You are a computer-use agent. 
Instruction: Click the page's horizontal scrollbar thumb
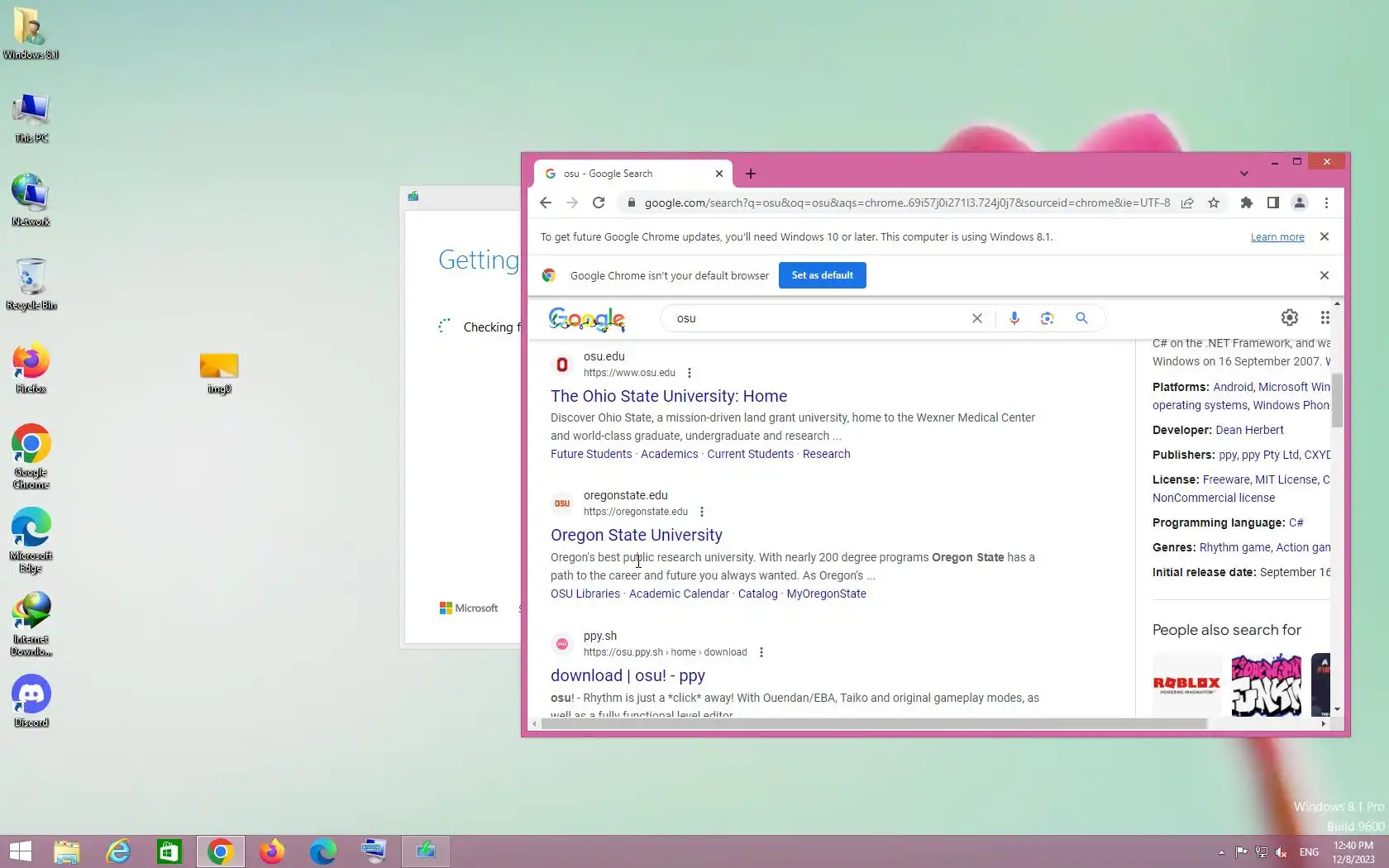(x=874, y=724)
